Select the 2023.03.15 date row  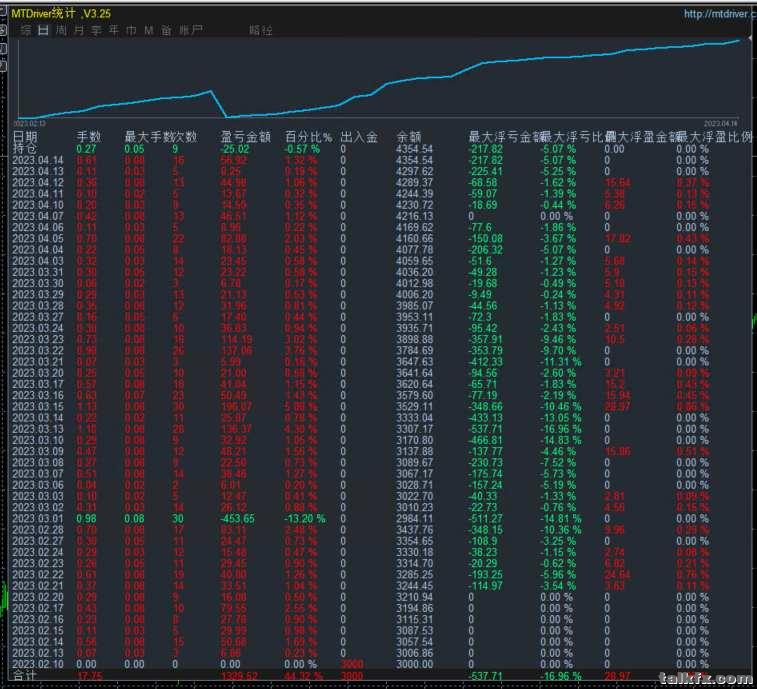38,407
